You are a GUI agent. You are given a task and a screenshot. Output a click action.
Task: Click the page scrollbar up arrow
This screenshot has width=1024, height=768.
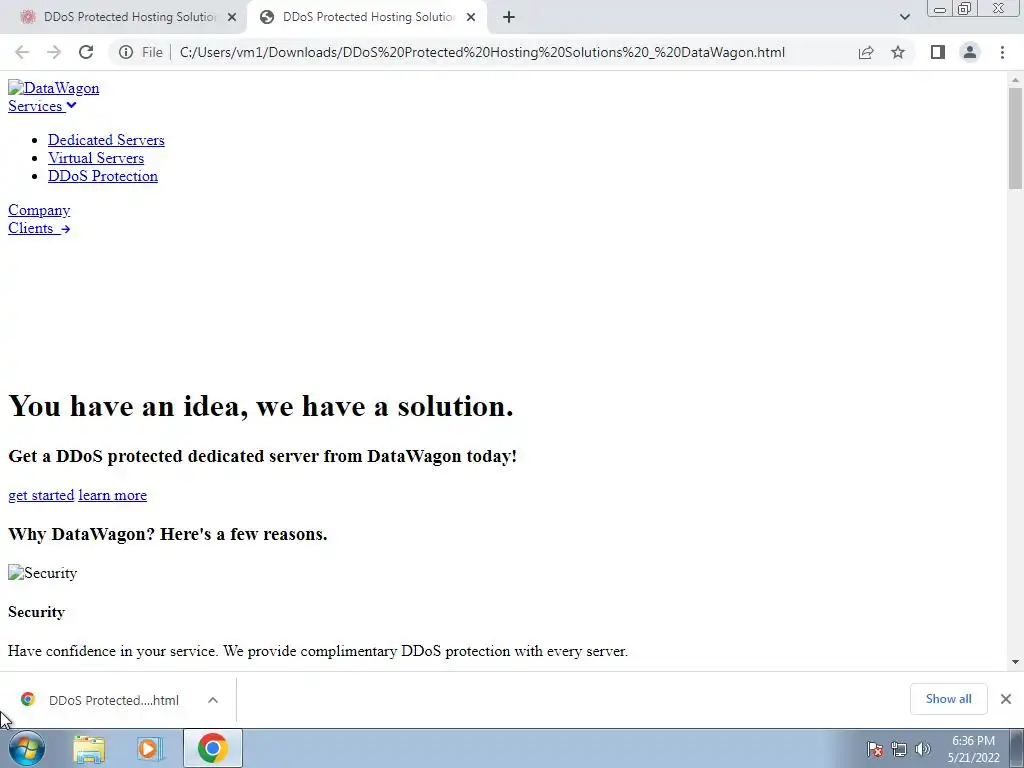point(1015,80)
